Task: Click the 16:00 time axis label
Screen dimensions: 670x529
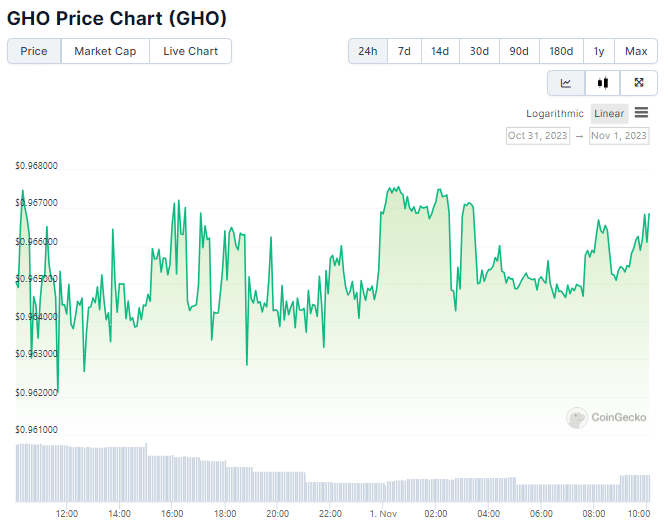Action: pyautogui.click(x=172, y=514)
